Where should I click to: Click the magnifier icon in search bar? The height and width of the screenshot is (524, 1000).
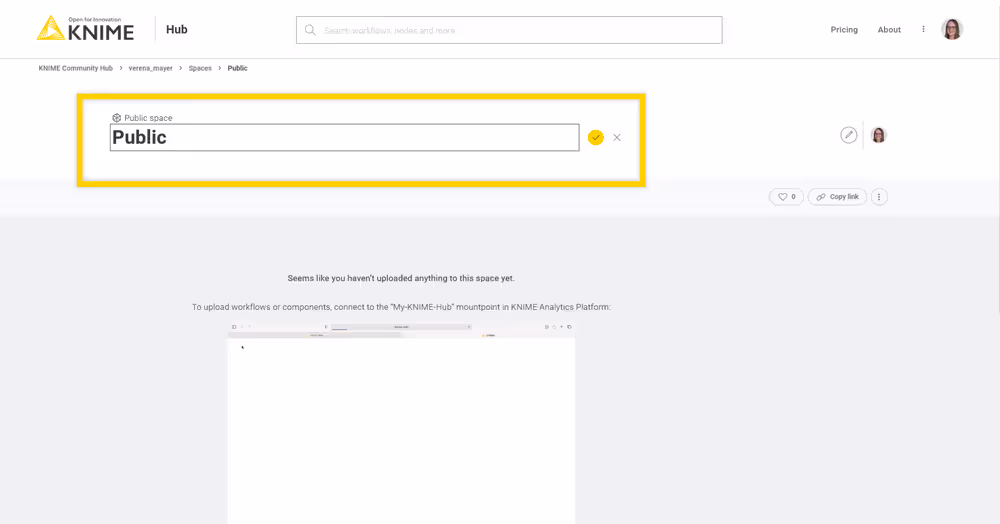point(311,30)
